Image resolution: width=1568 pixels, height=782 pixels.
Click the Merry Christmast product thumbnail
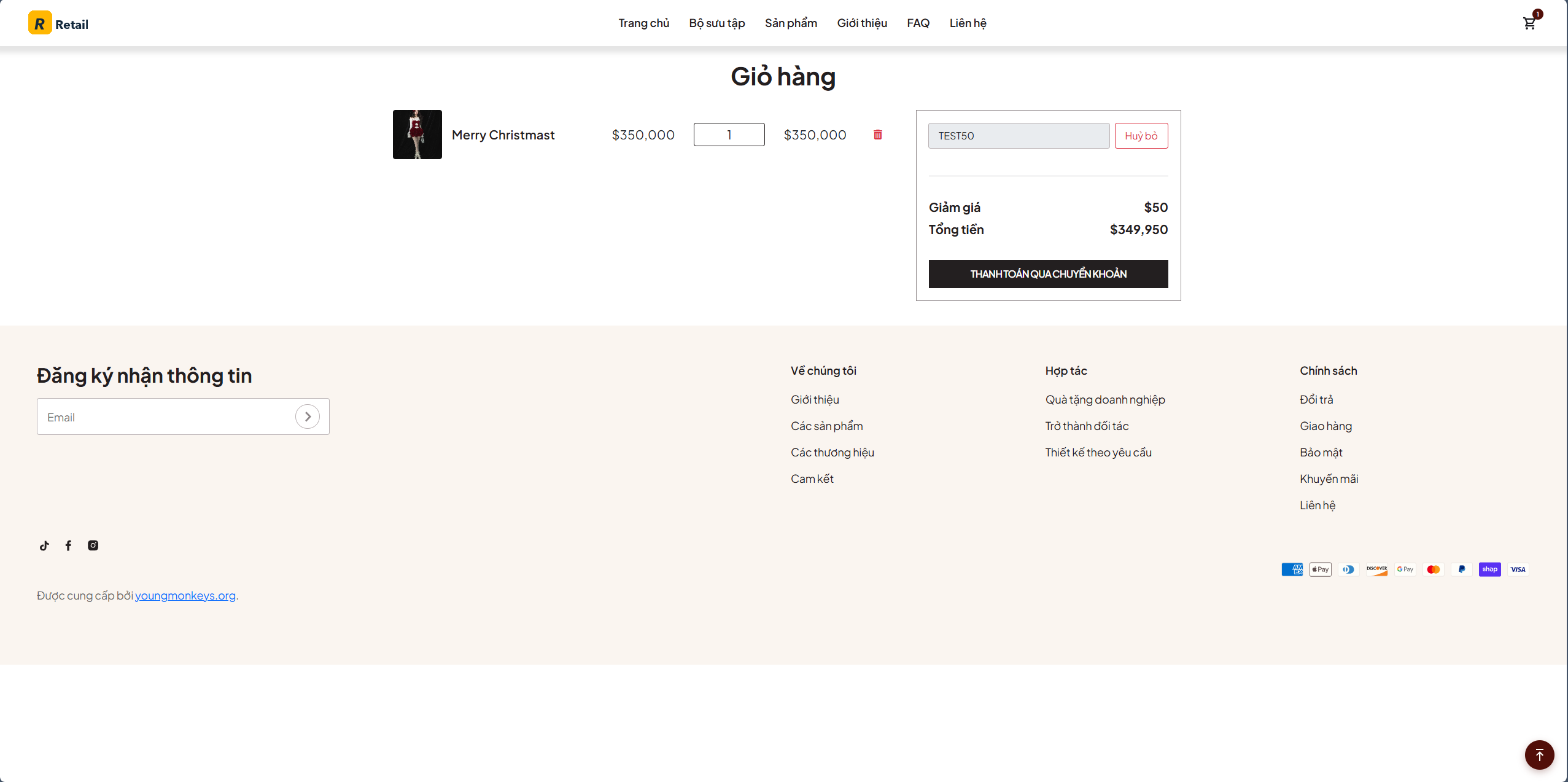tap(417, 135)
